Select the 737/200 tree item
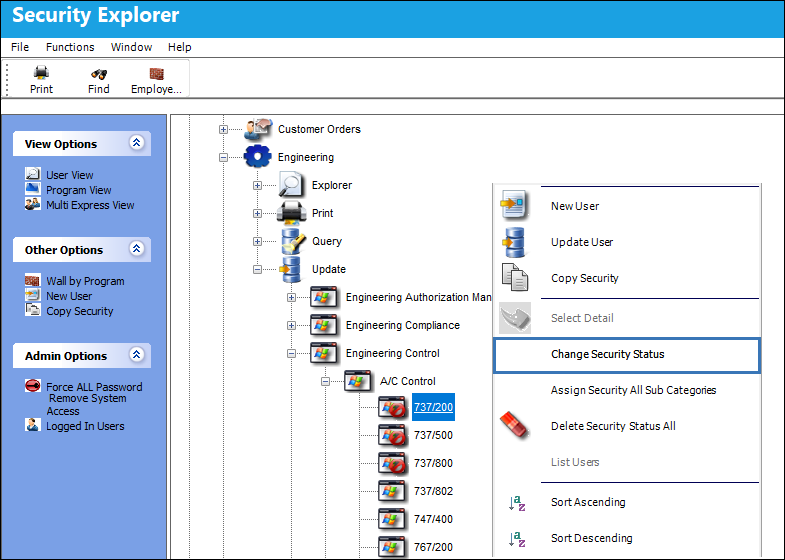 pos(434,407)
